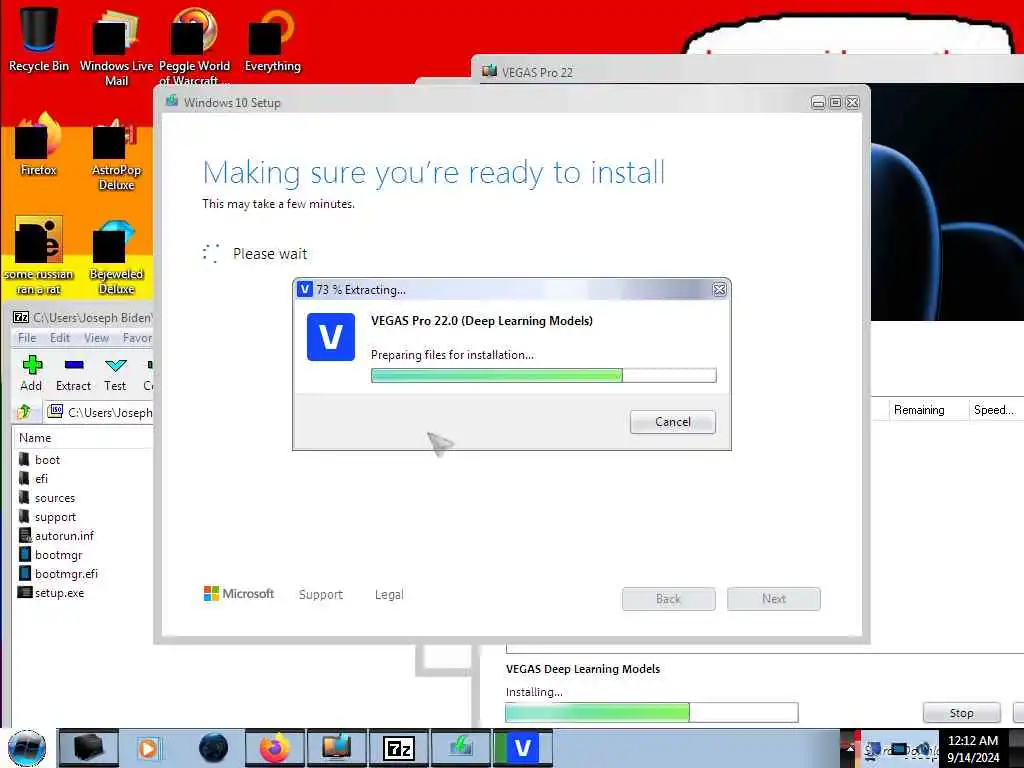Switch to Windows Setup taskbar icon
This screenshot has width=1024, height=768.
click(460, 748)
